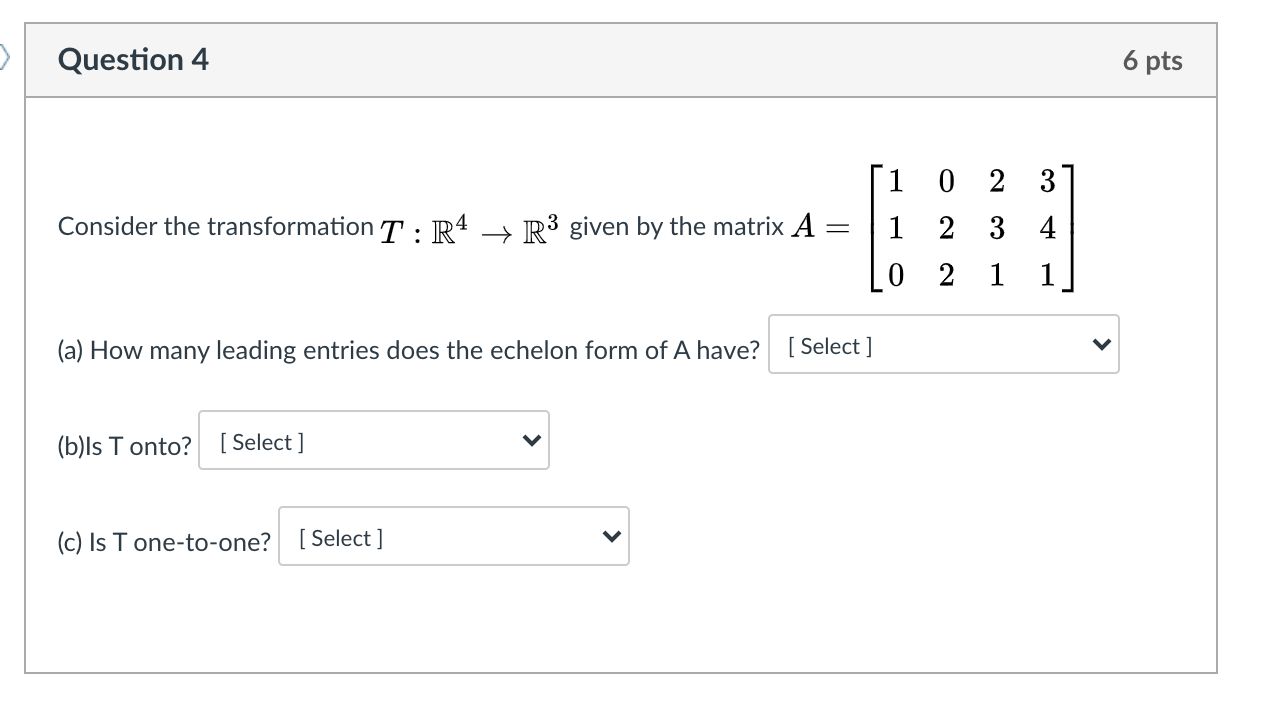Click the '(c) Is T one-to-one?' label

164,542
